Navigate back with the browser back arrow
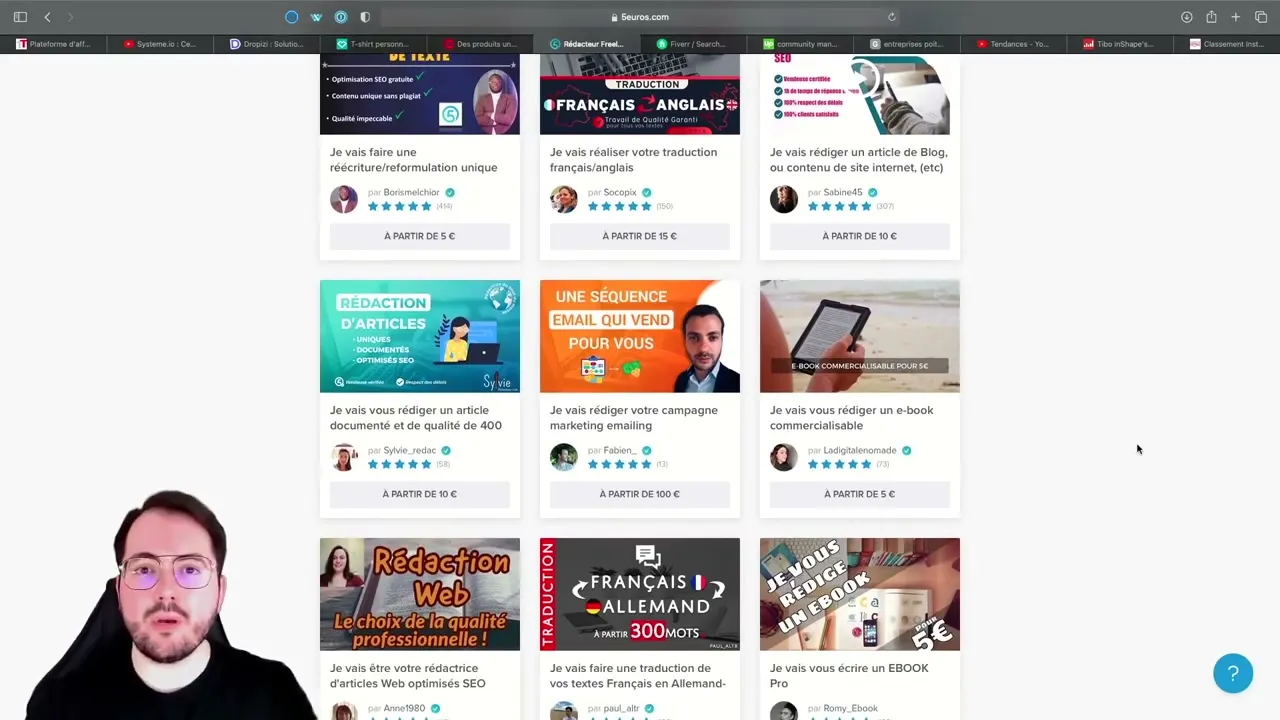 coord(47,16)
